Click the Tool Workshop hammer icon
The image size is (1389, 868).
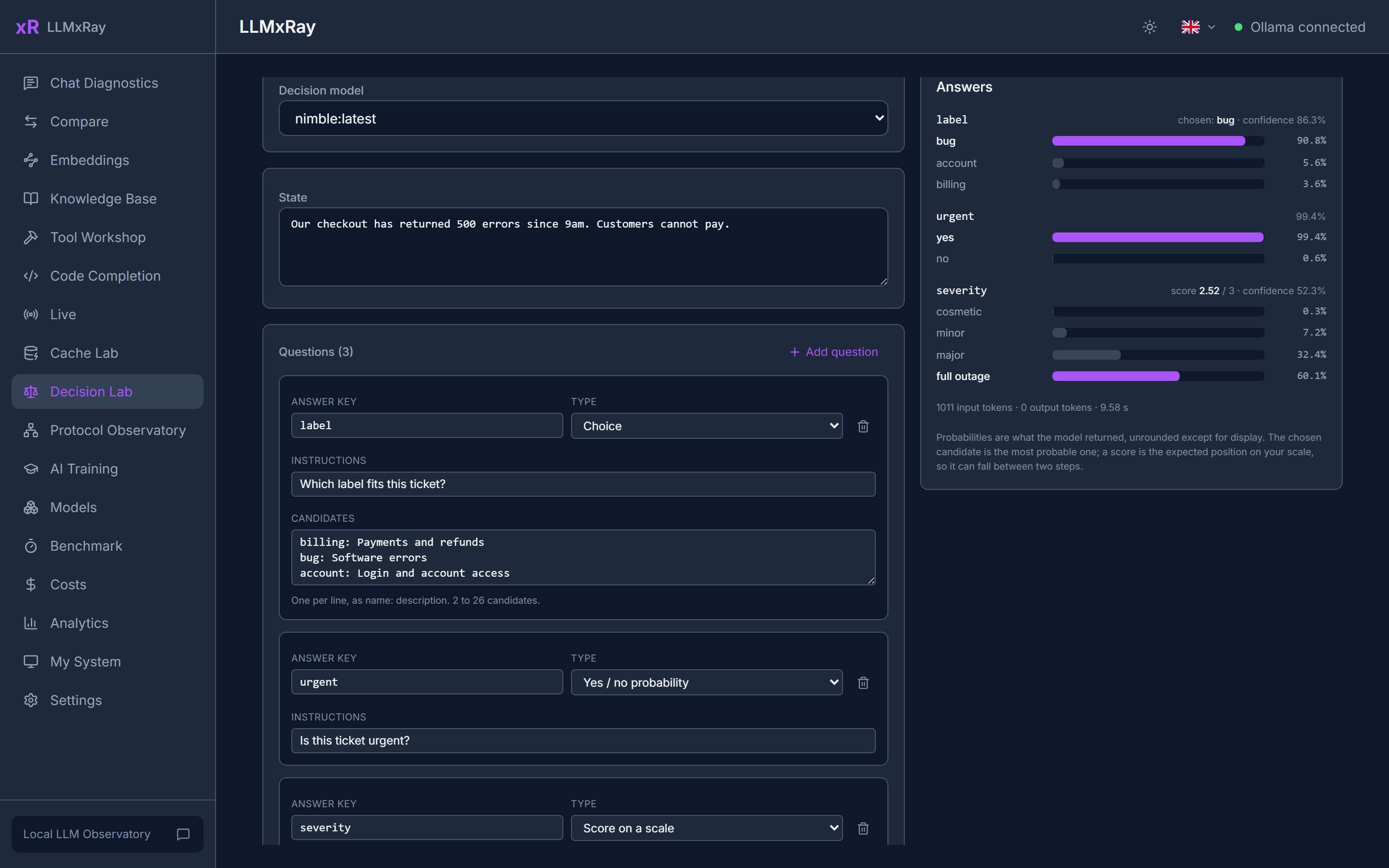click(31, 237)
